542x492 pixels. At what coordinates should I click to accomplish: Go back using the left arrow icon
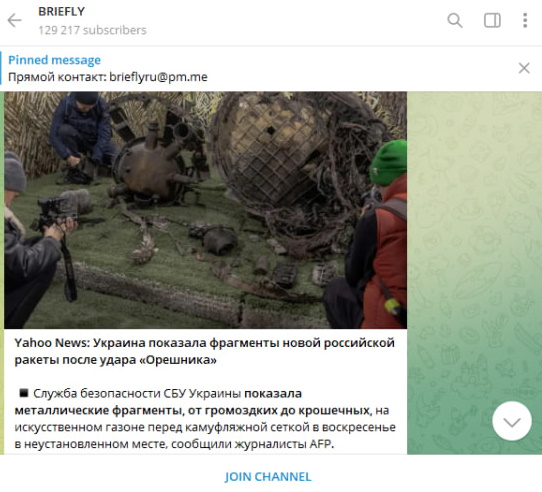[x=15, y=20]
